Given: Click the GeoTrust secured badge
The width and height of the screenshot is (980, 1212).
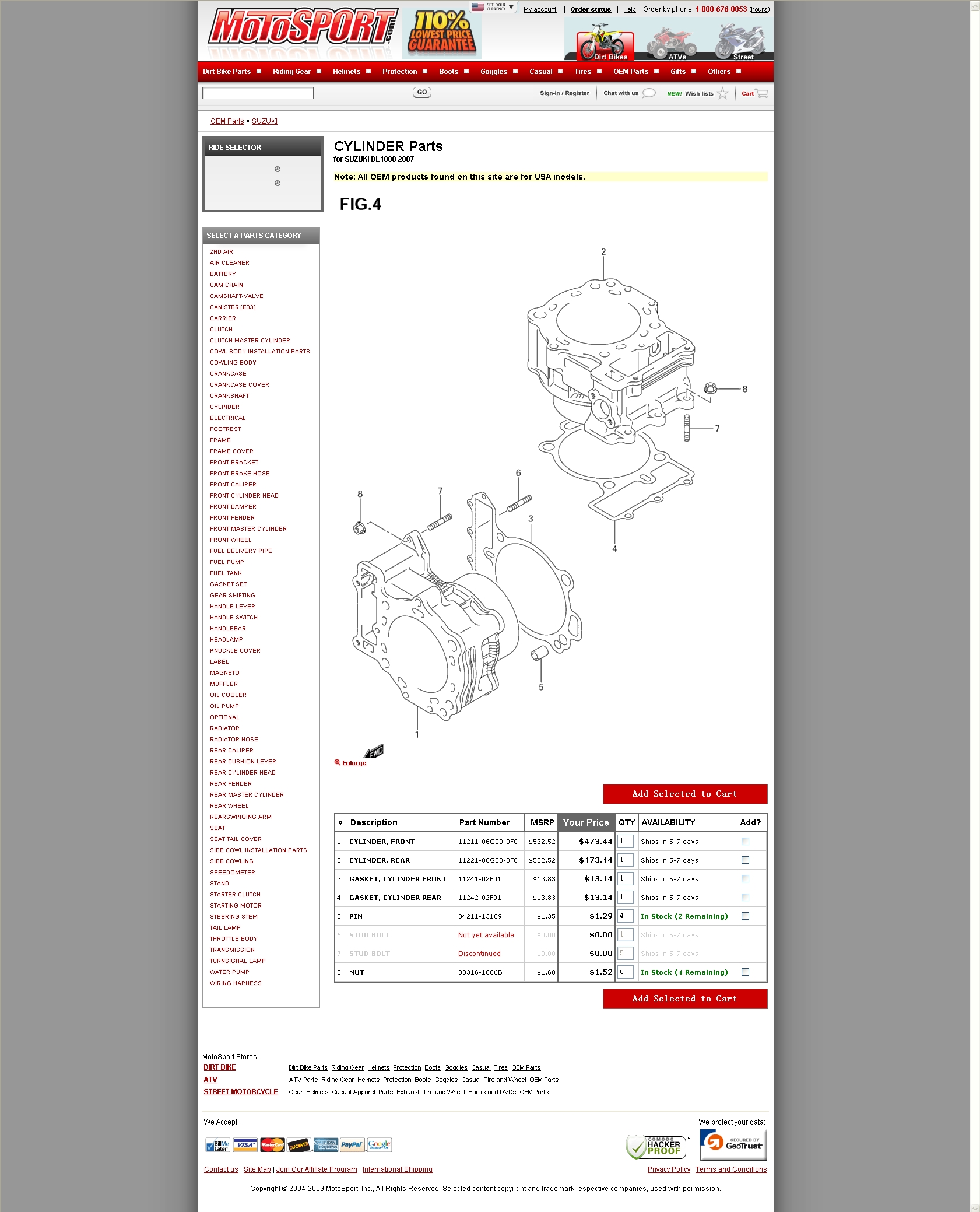Looking at the screenshot, I should click(x=733, y=1144).
